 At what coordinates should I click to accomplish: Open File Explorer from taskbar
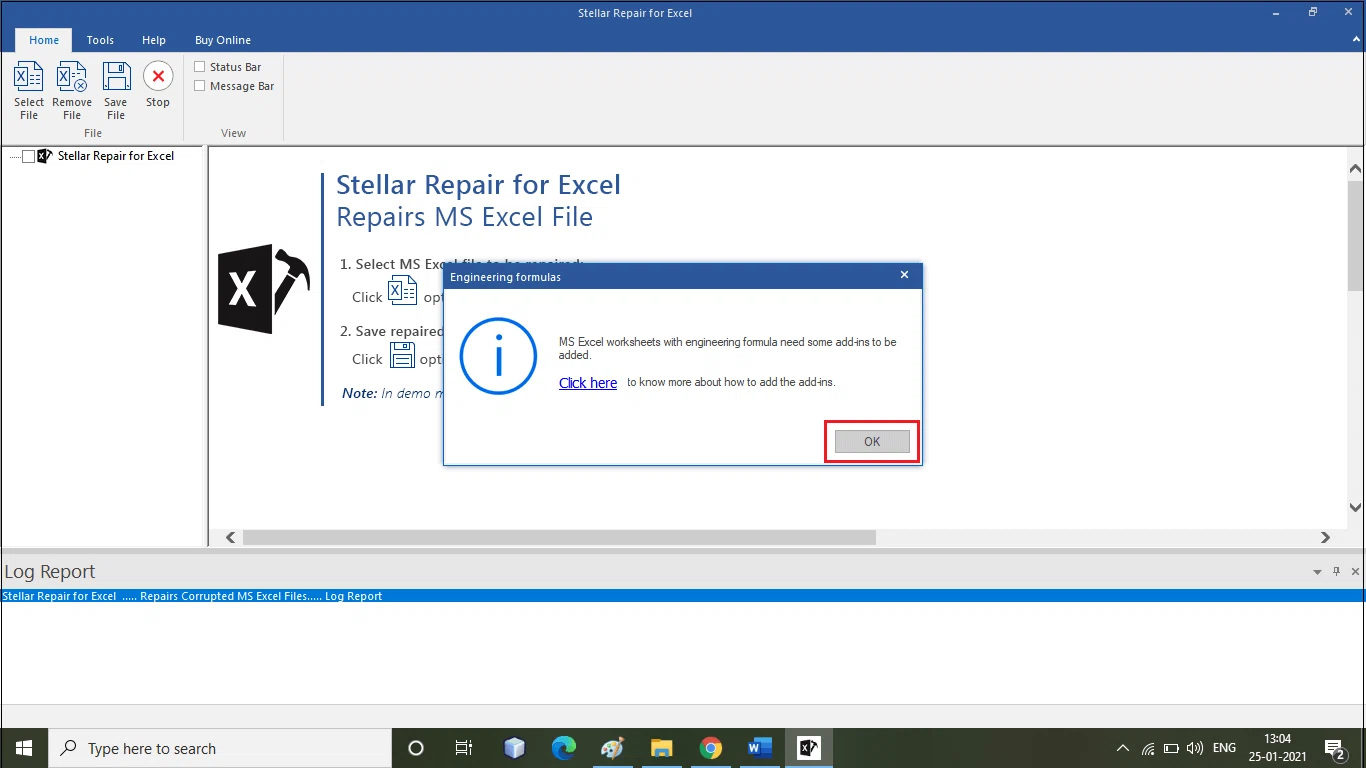point(661,748)
